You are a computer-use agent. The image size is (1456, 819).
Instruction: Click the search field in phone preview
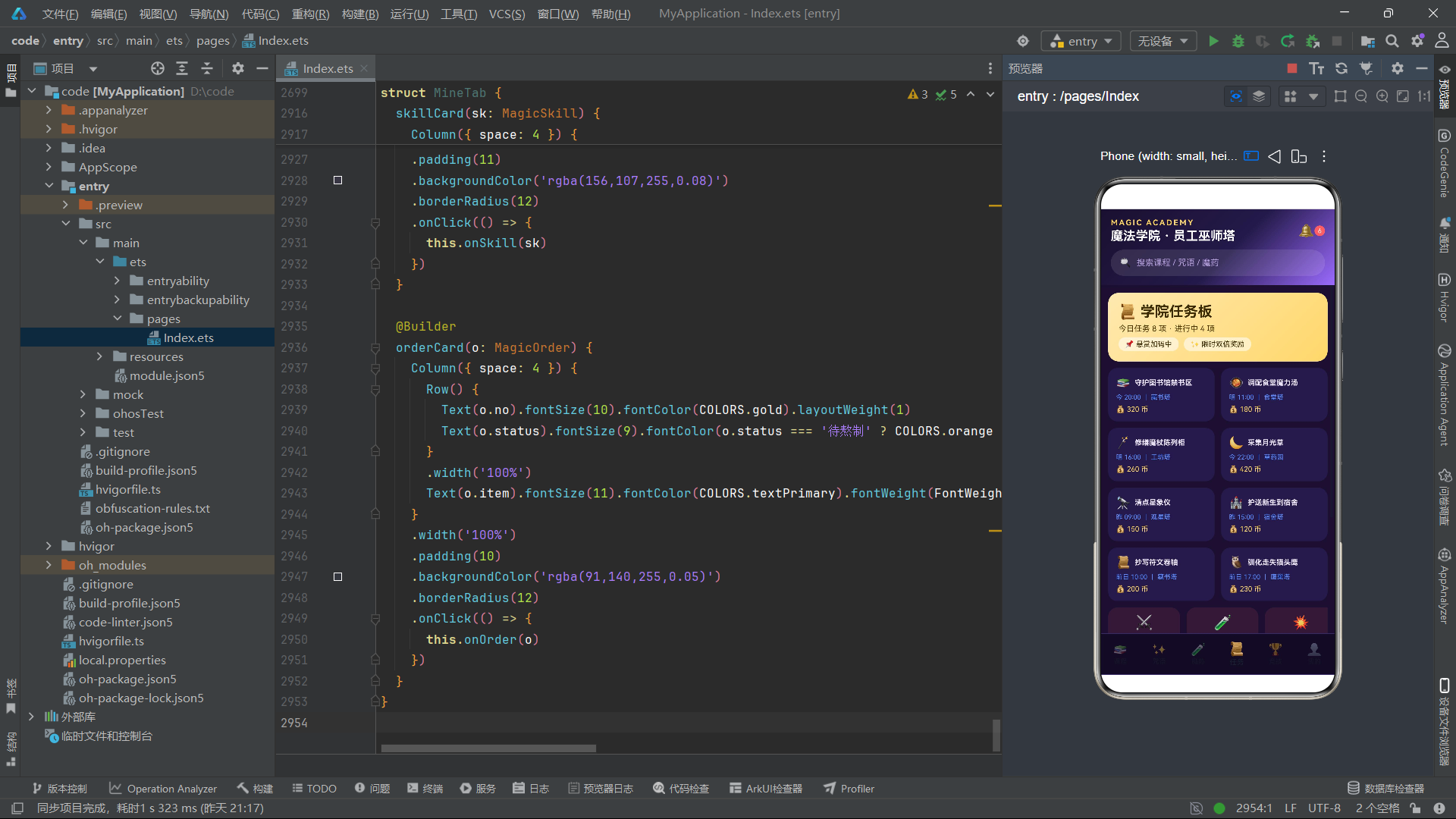pyautogui.click(x=1217, y=262)
